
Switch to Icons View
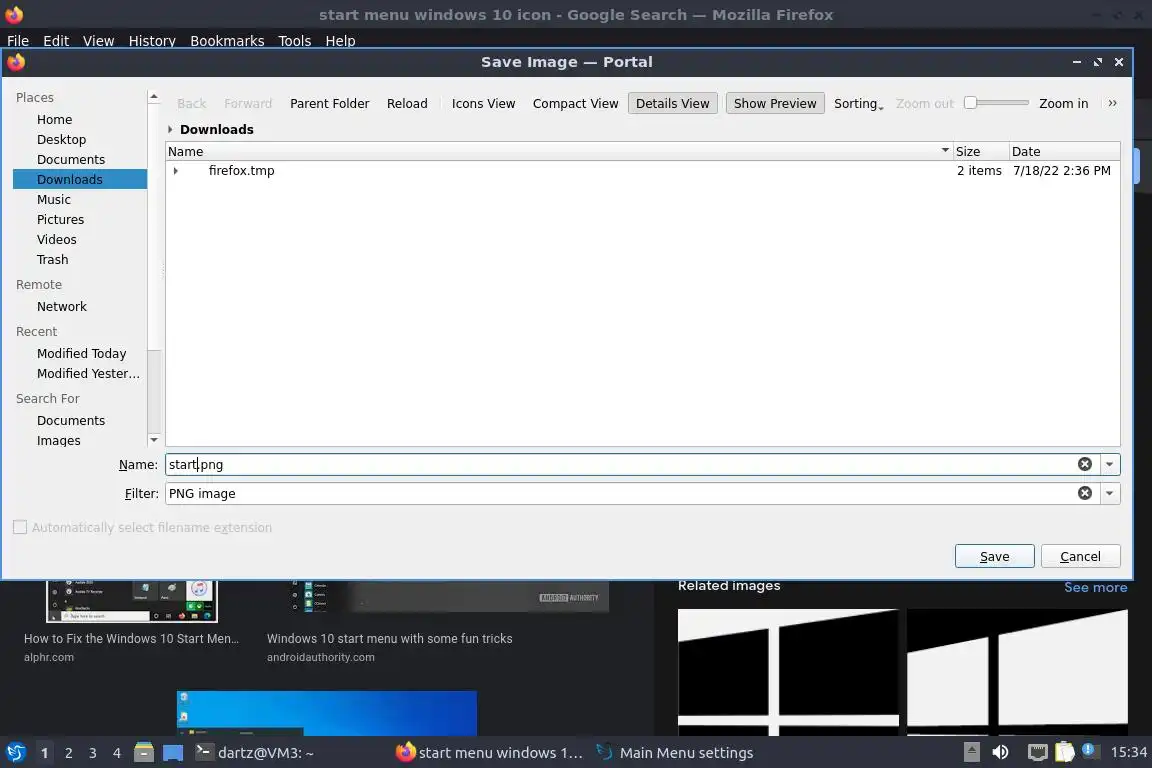(483, 104)
